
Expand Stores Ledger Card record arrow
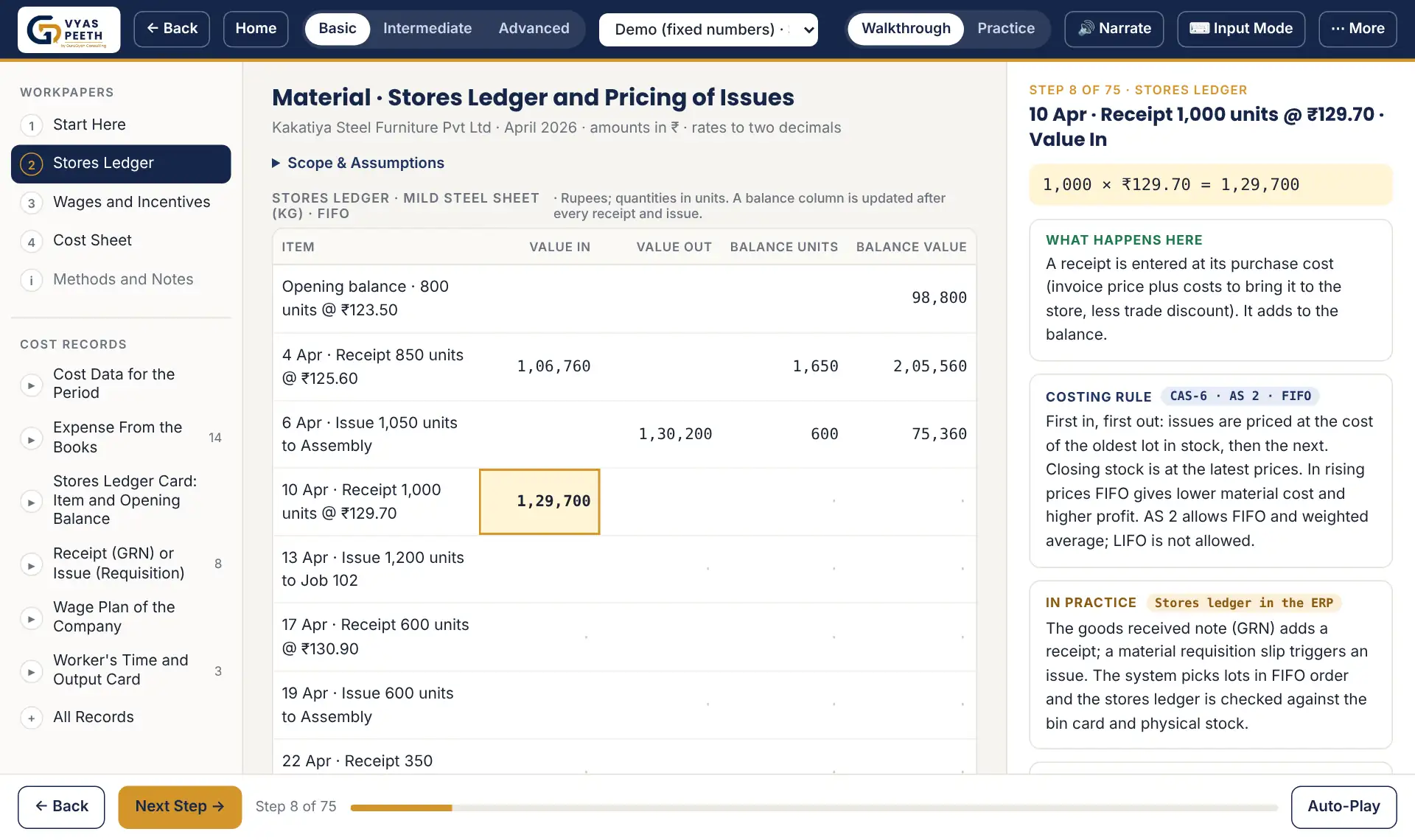[31, 502]
